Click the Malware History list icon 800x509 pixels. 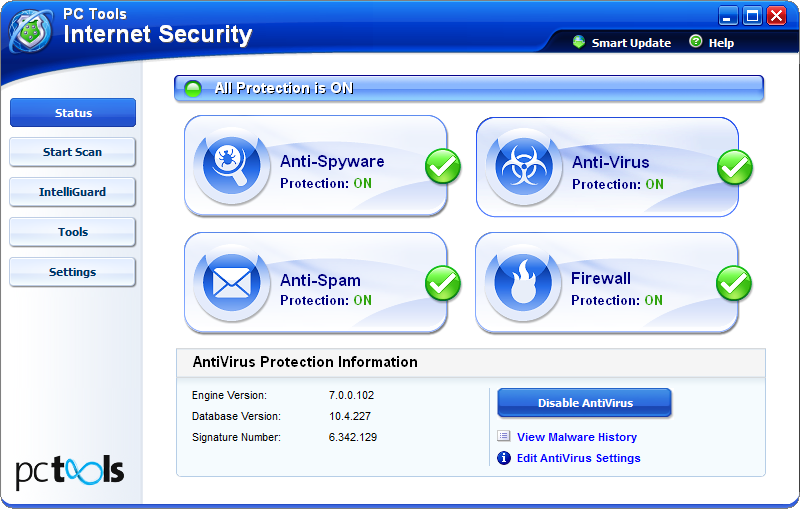(x=504, y=437)
